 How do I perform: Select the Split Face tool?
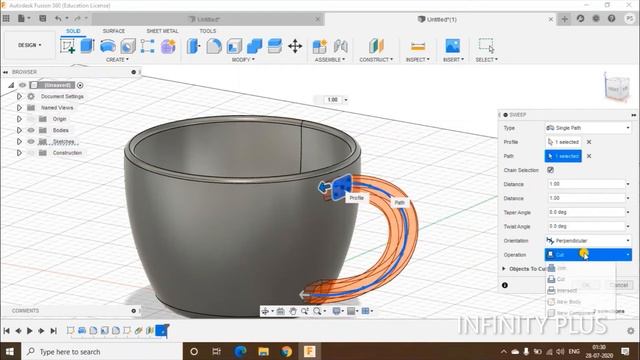pos(275,46)
